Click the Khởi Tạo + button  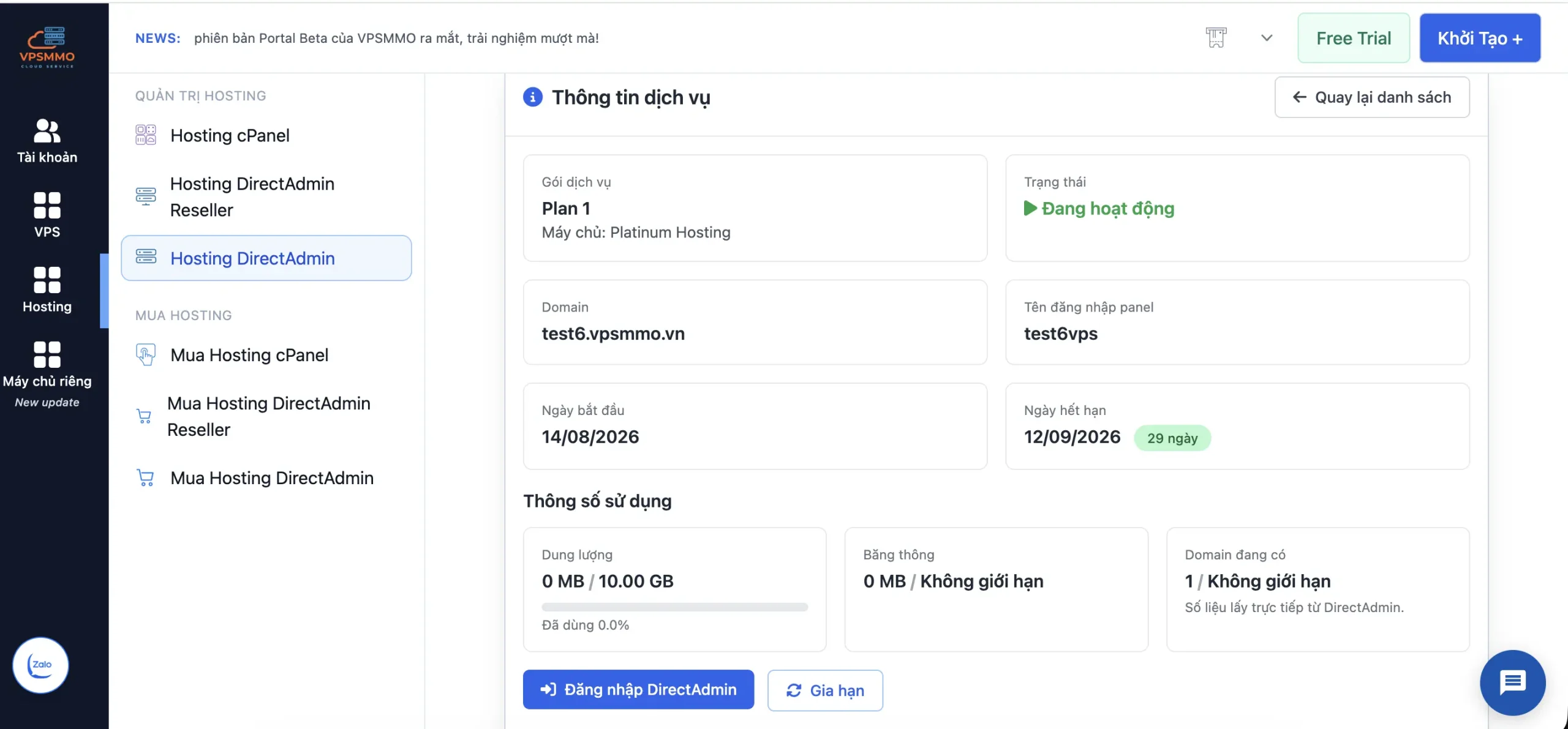[x=1480, y=38]
